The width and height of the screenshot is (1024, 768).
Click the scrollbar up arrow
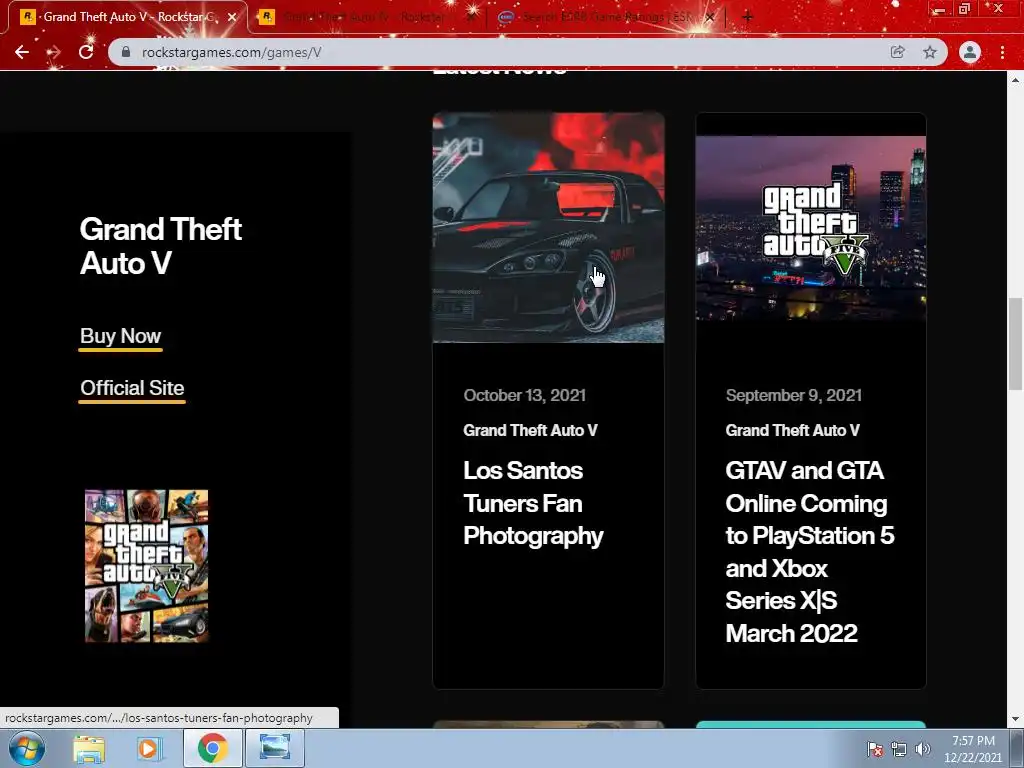(x=1015, y=80)
